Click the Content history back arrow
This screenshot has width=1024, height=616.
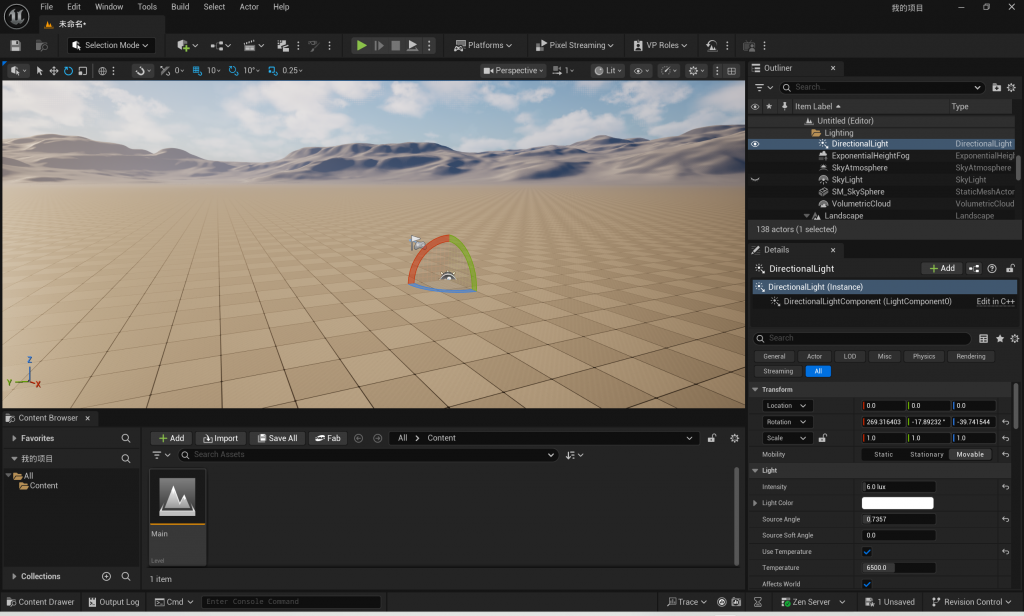358,438
